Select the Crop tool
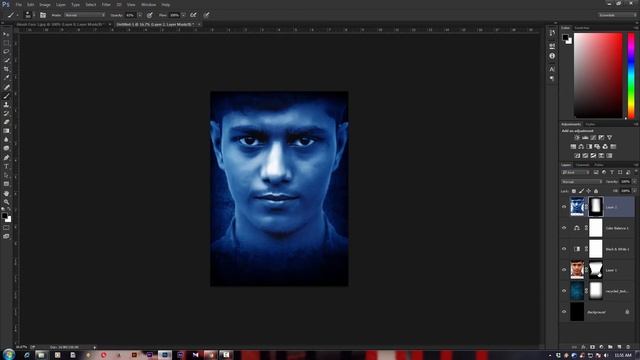The height and width of the screenshot is (360, 640). click(6, 69)
